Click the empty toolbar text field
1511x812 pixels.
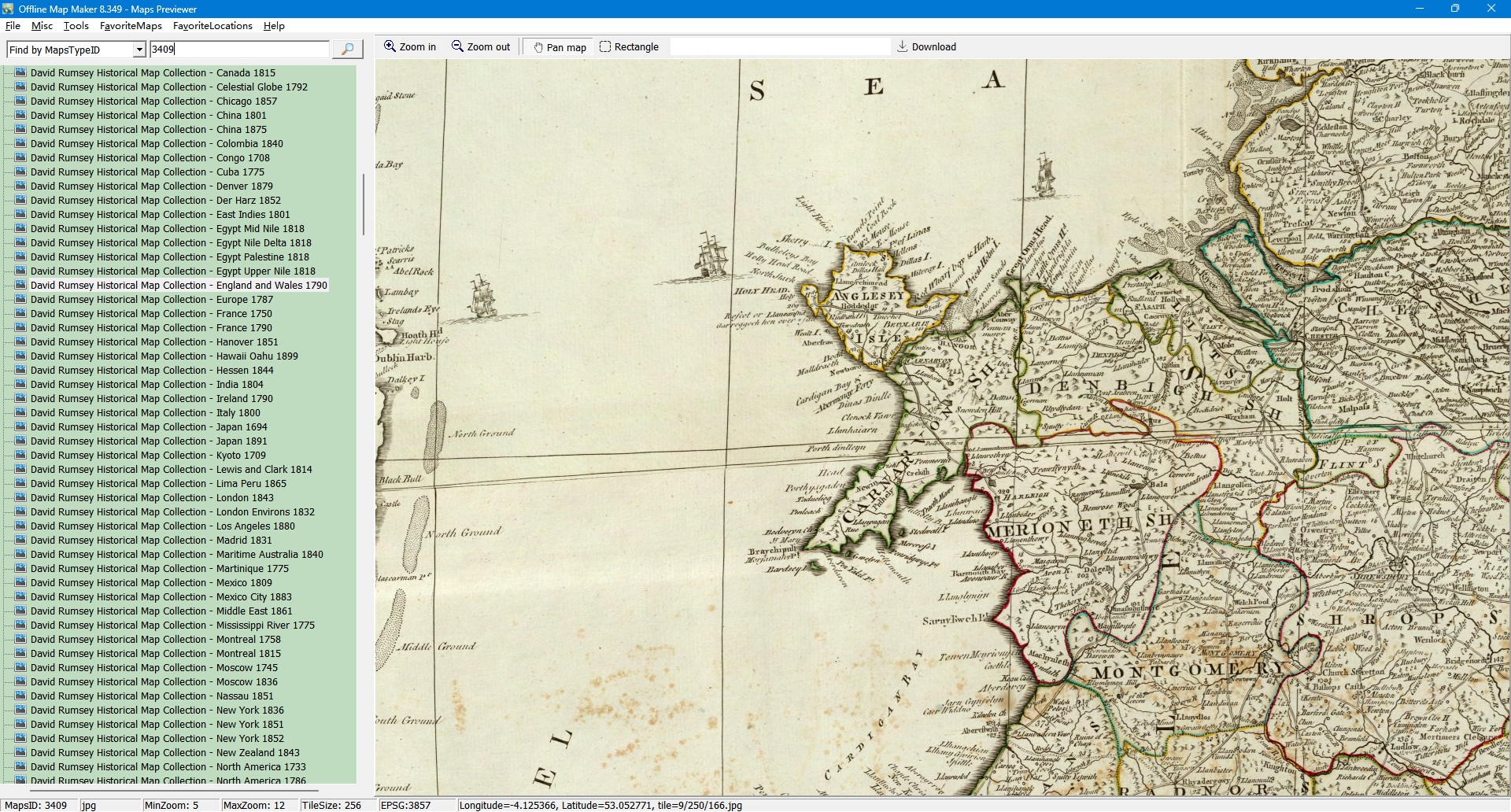[779, 47]
